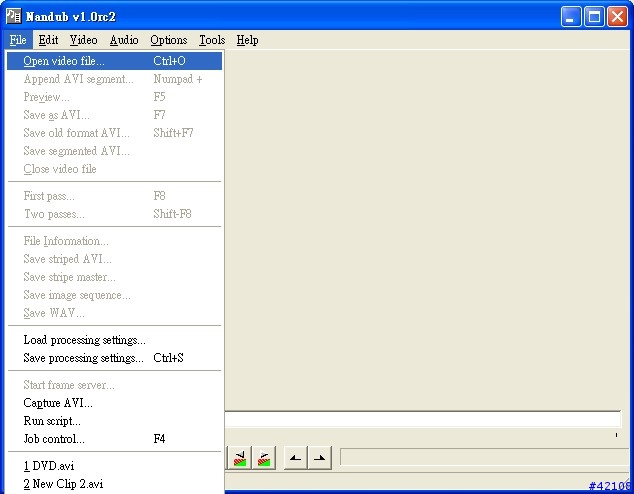
Task: Click the grayed Close video file item
Action: pyautogui.click(x=114, y=169)
